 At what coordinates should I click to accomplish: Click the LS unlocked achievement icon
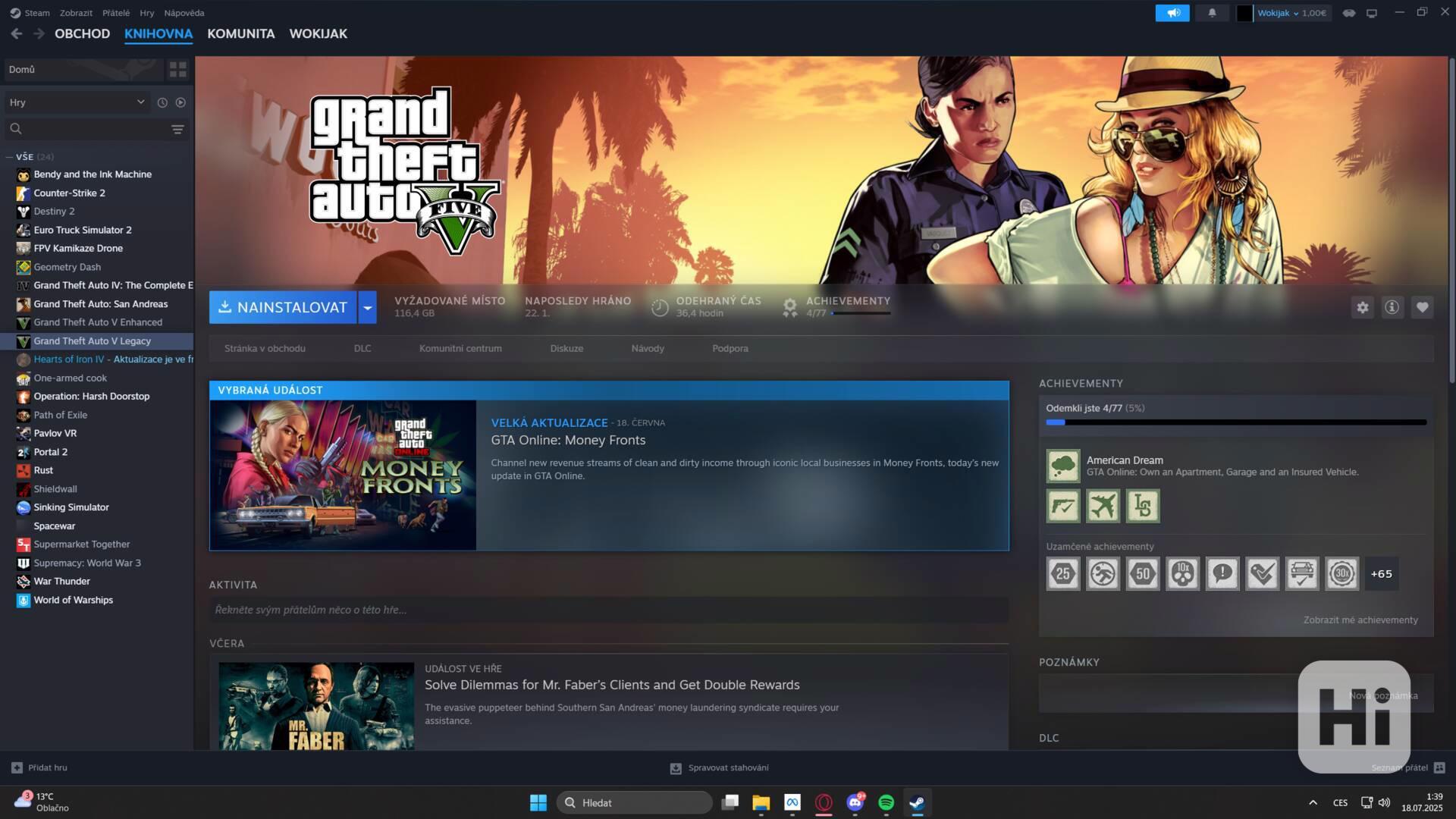1143,506
